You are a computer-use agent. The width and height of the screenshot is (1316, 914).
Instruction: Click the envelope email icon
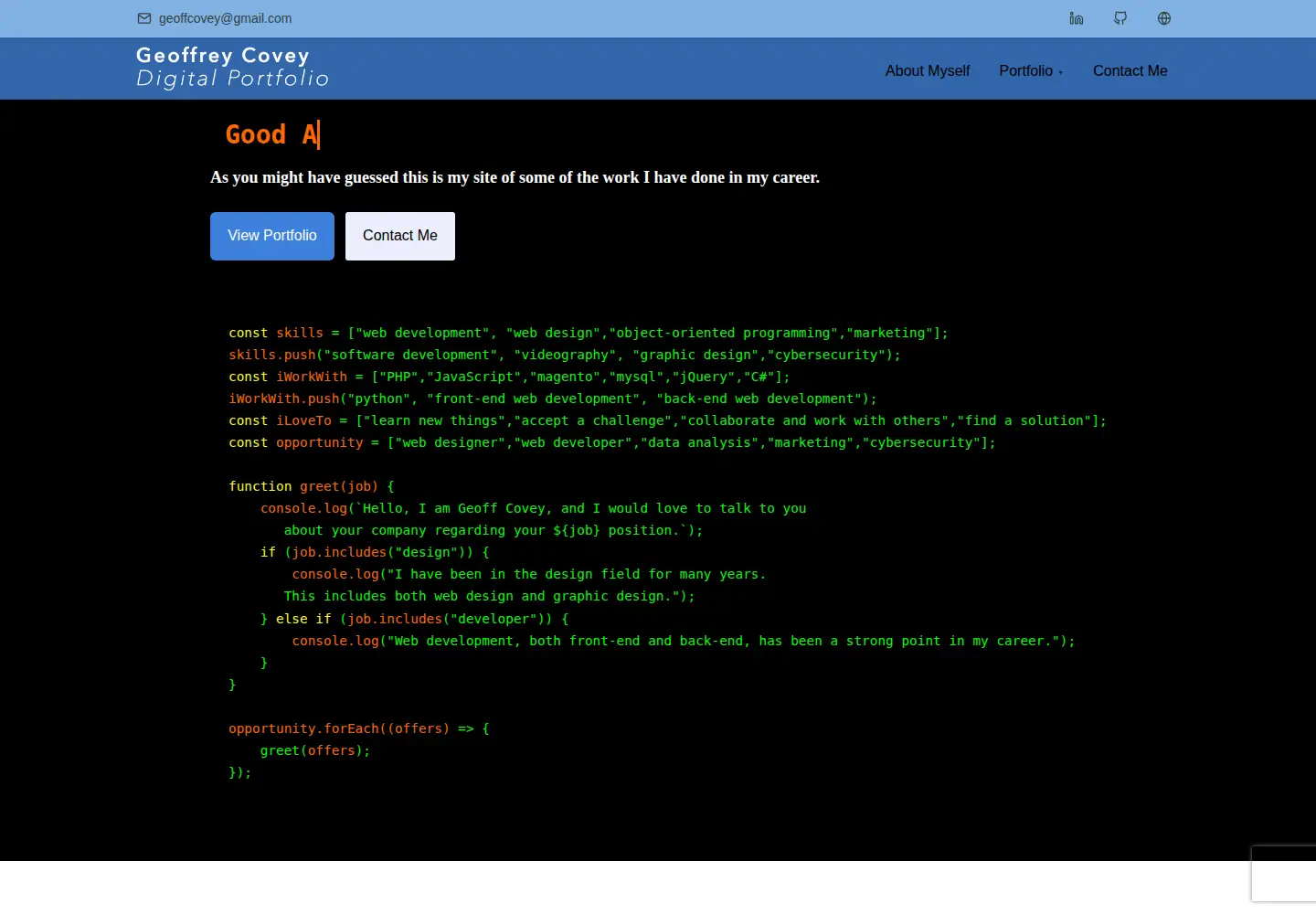click(x=144, y=18)
